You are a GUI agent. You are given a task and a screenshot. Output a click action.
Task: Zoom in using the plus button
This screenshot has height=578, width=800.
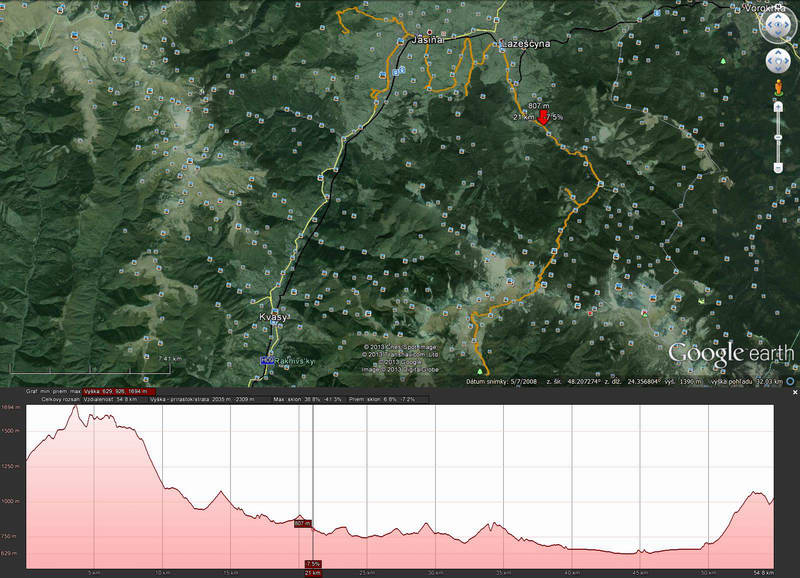pos(778,107)
